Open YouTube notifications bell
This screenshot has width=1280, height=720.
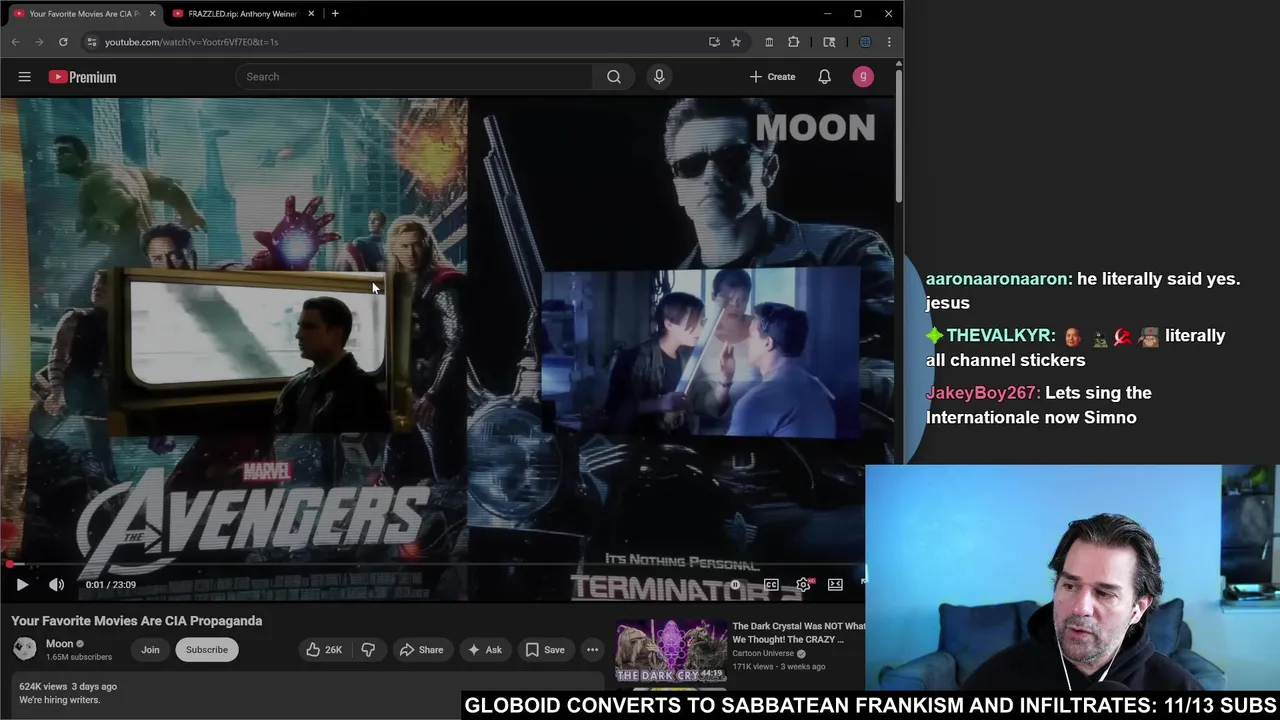click(x=824, y=77)
